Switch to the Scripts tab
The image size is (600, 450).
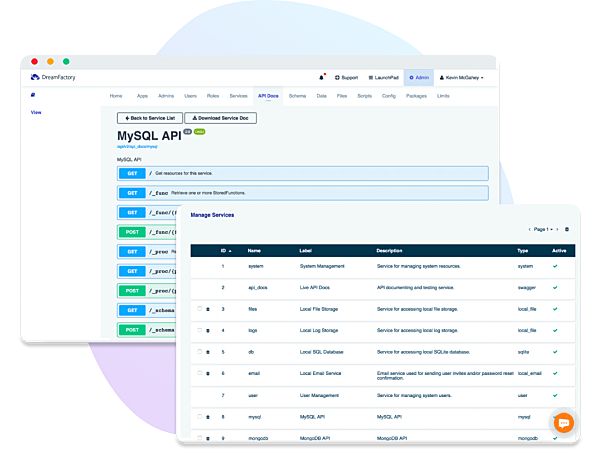(x=365, y=96)
